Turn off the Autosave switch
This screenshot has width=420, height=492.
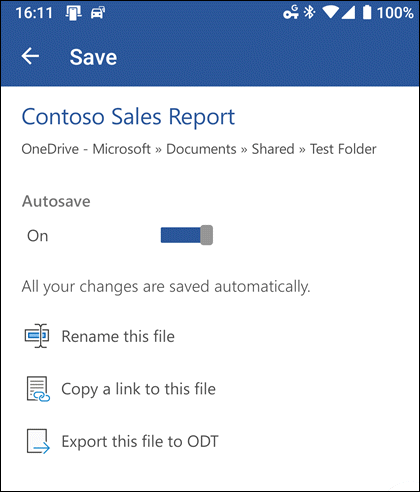[x=187, y=235]
